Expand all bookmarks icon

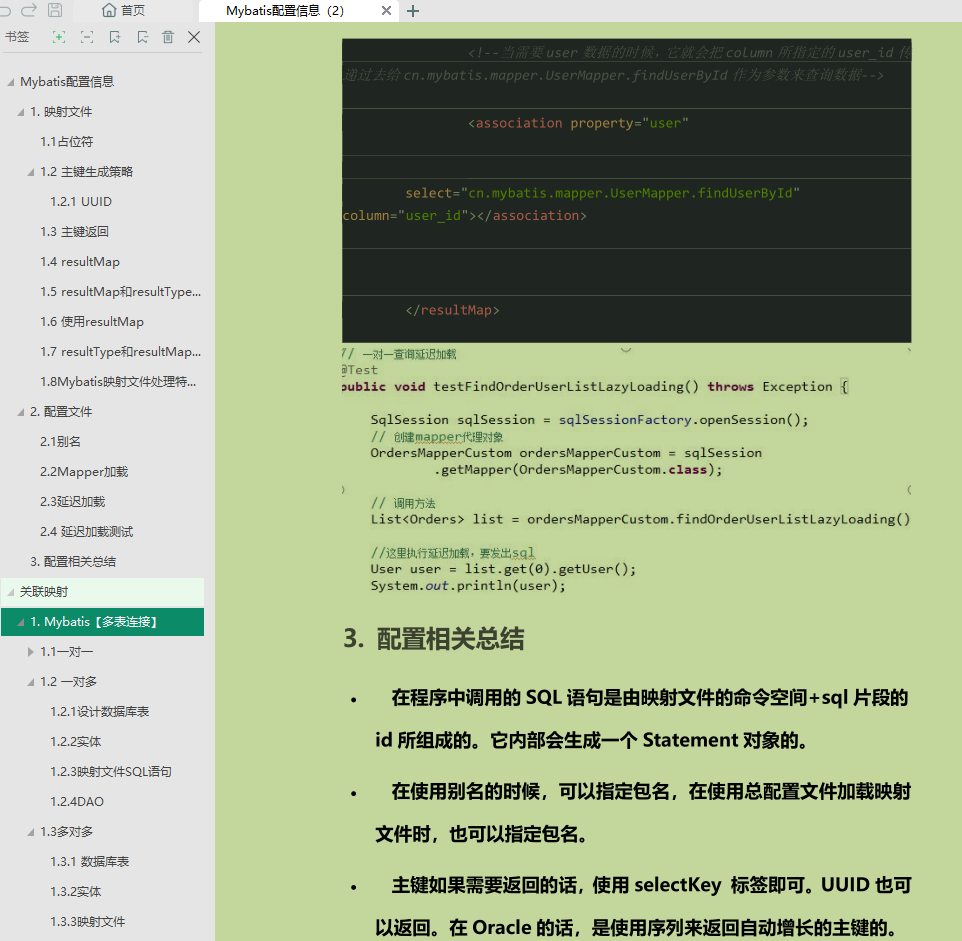click(59, 37)
